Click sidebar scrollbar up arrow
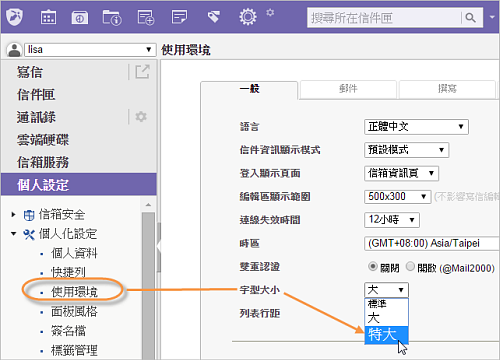Viewport: 500px width, 360px height. coord(148,205)
